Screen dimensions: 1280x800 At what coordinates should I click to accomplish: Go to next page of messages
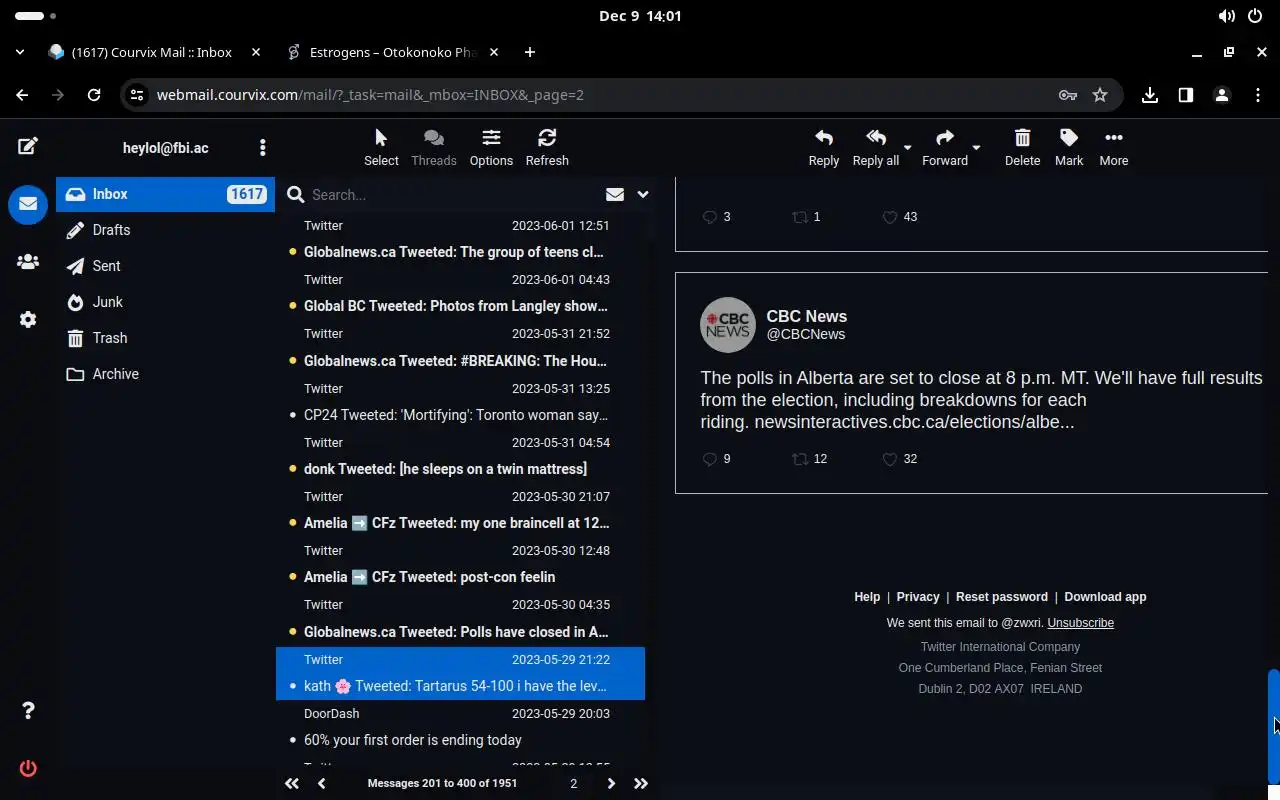[611, 784]
